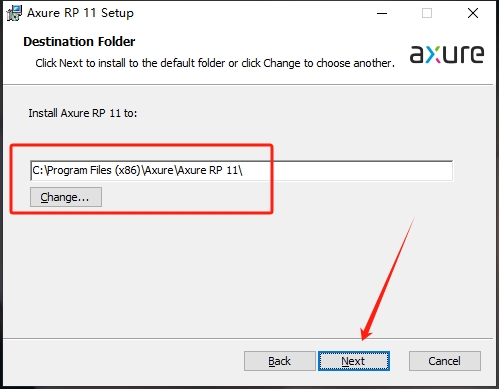Click the "Axure RP 11 Setup" title text
Screen dimensions: 499x389
80,13
